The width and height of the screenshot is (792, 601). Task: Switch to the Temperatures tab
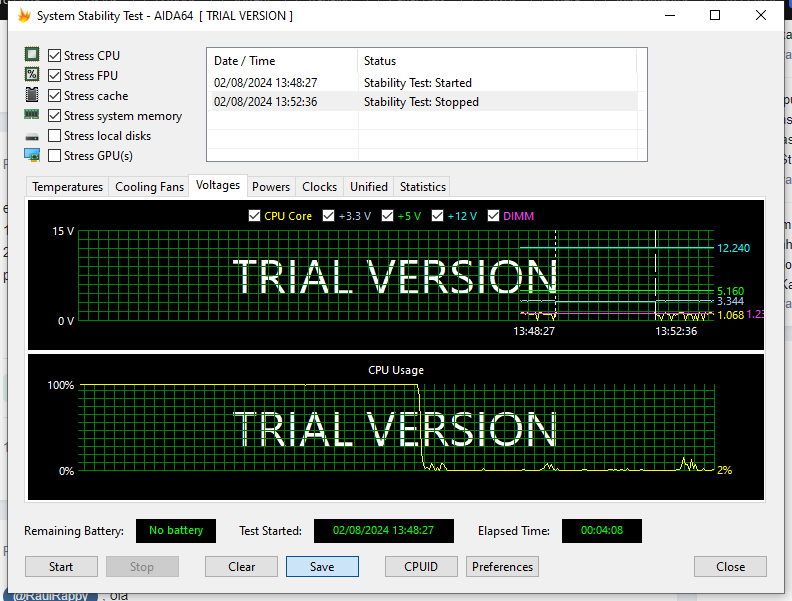point(67,187)
